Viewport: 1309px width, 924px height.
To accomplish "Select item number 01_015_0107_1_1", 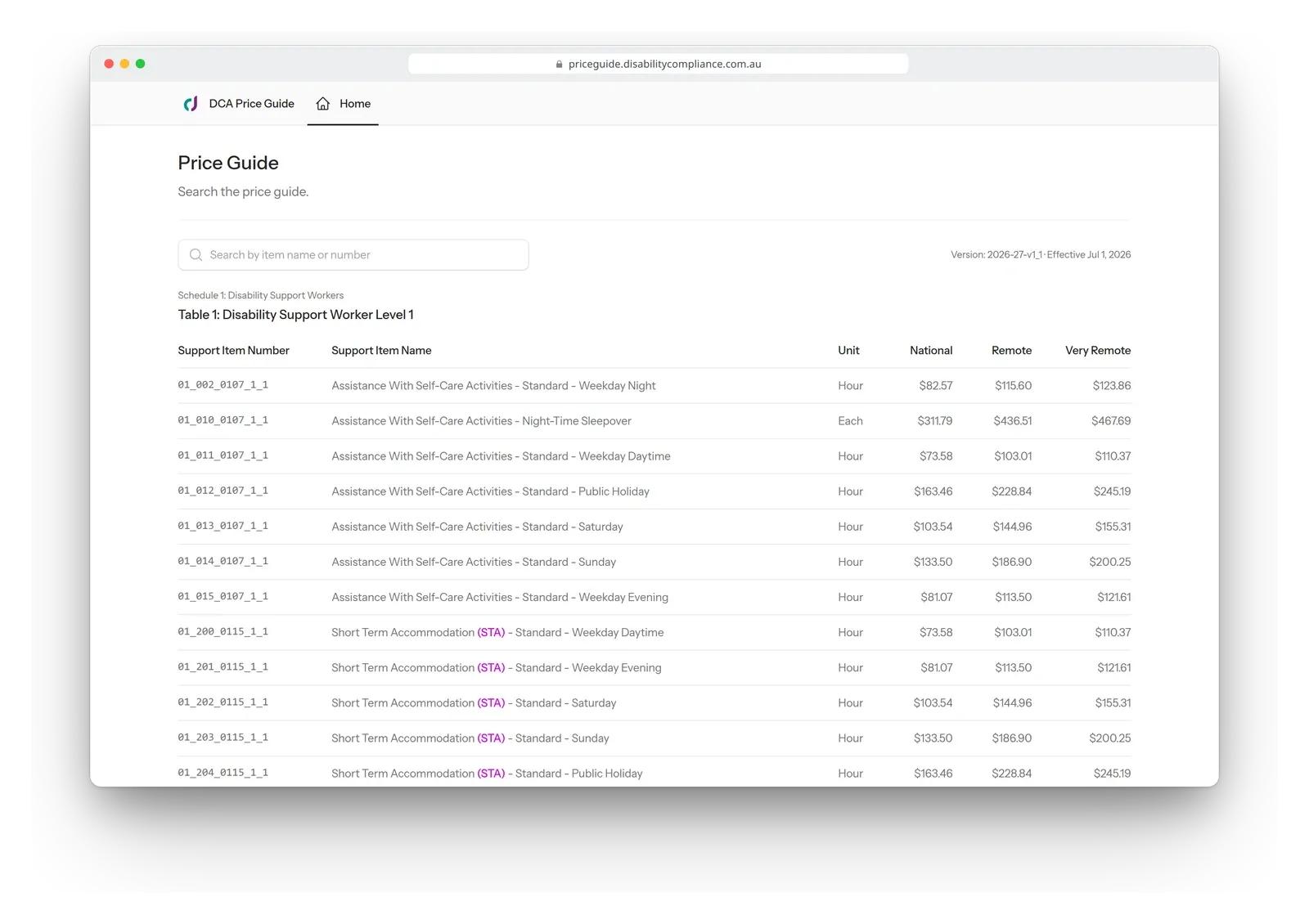I will 223,596.
